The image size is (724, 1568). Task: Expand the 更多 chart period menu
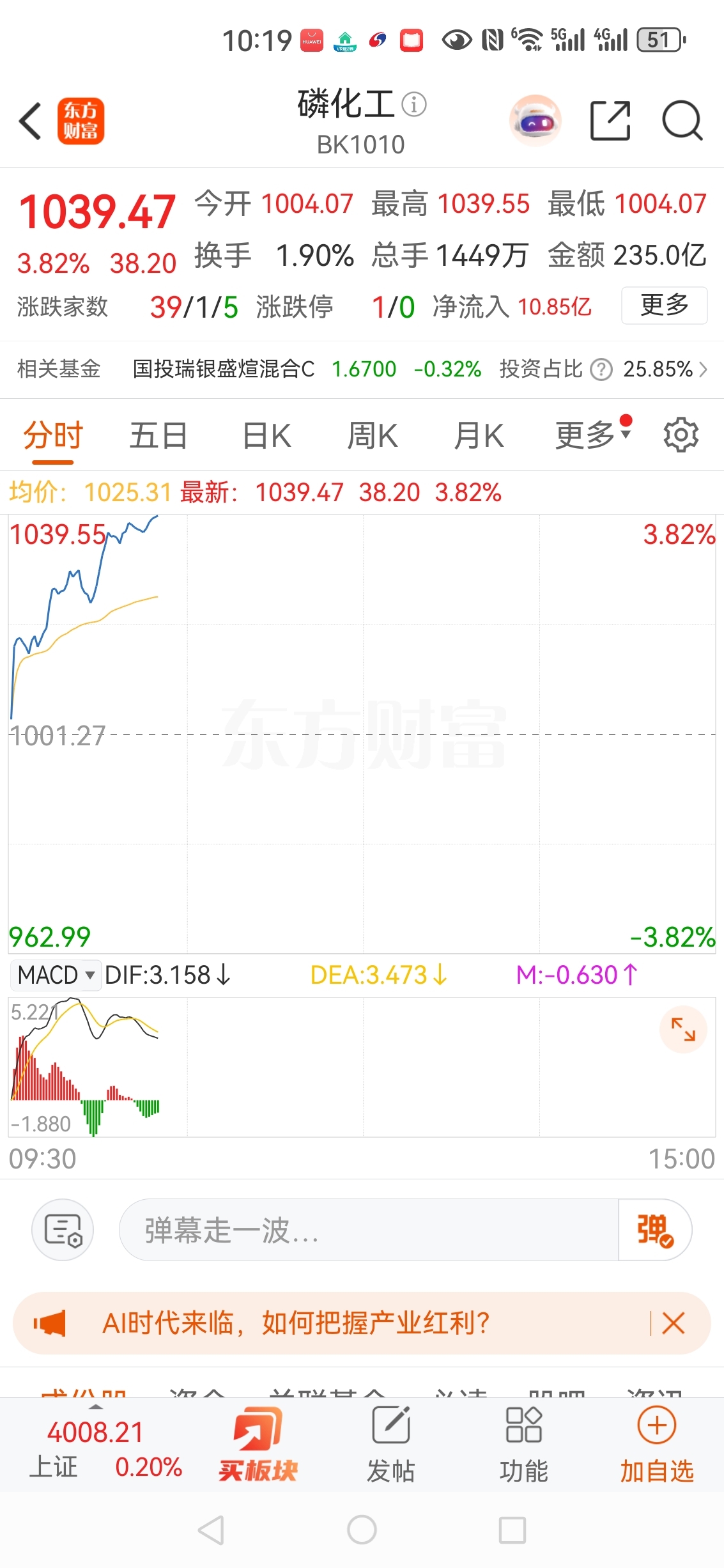point(592,435)
